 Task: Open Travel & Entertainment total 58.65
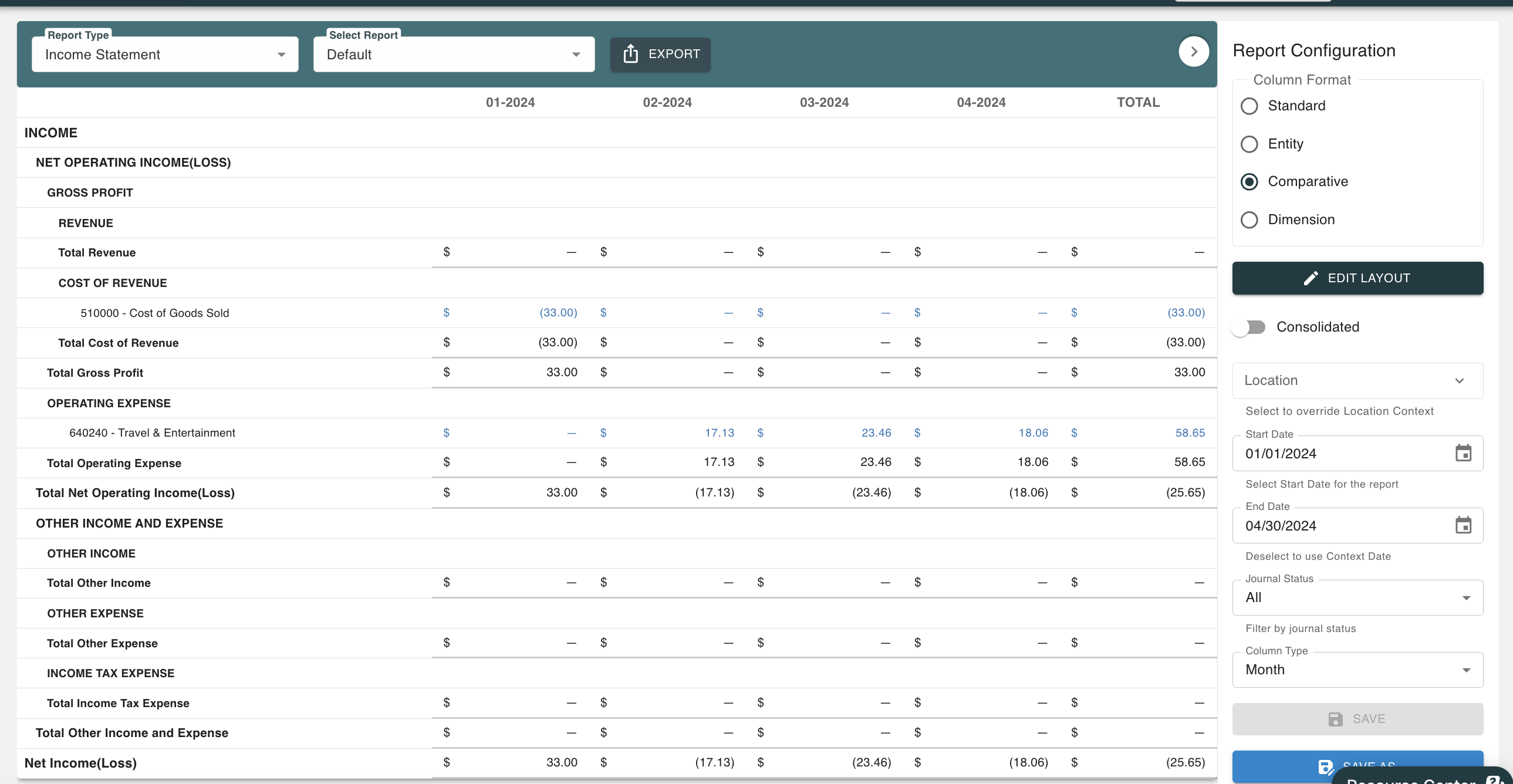1190,434
